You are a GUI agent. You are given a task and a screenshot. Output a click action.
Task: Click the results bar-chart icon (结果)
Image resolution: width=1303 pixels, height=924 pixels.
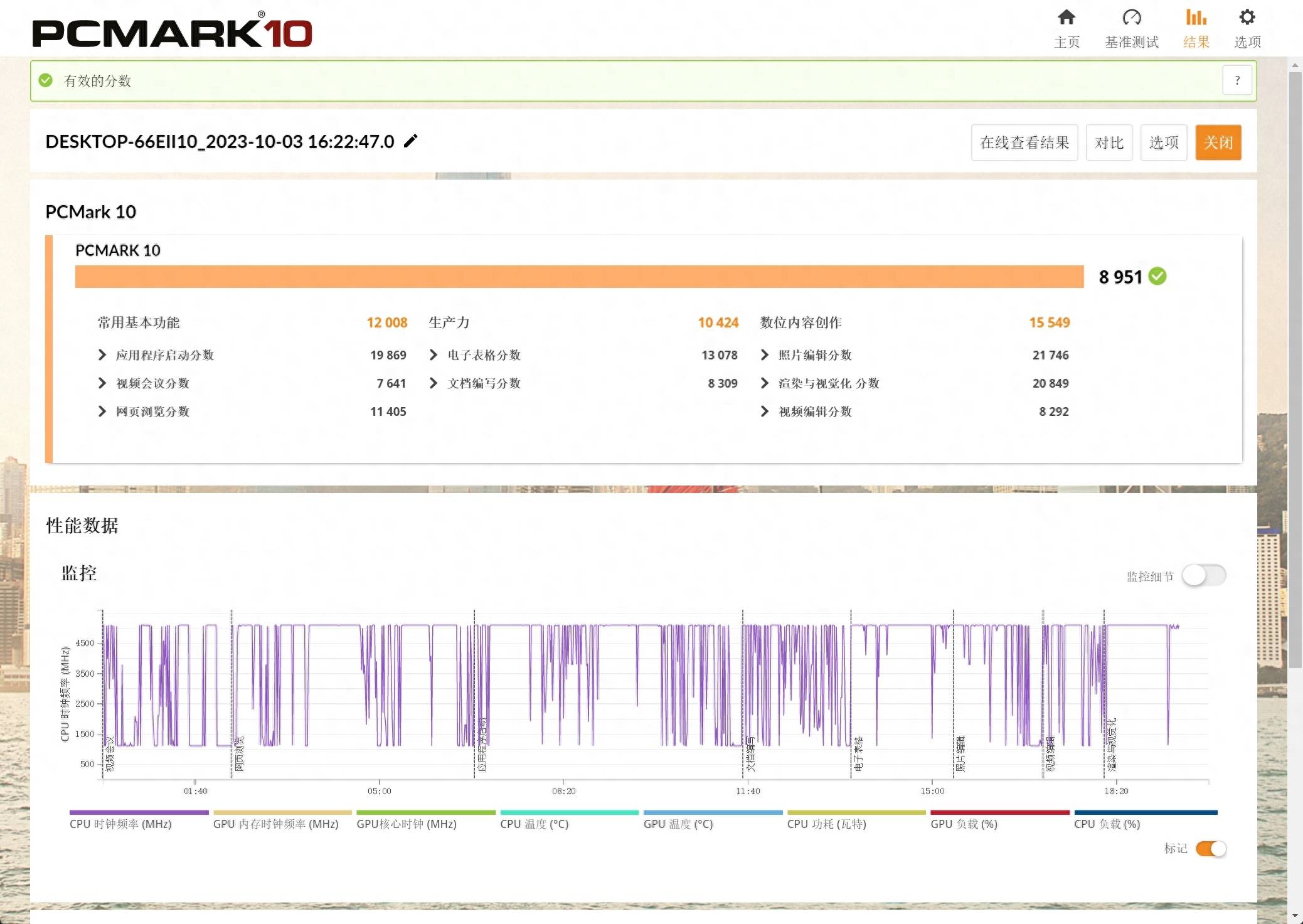(x=1196, y=18)
